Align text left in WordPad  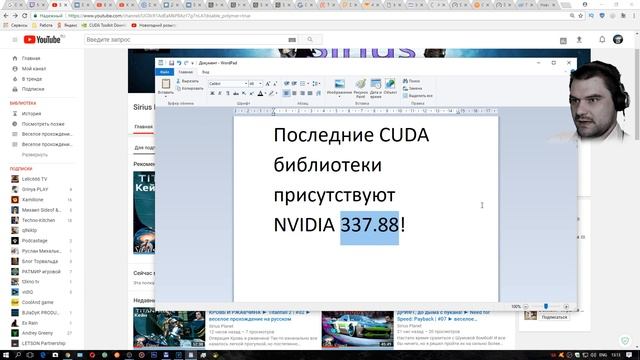(286, 93)
